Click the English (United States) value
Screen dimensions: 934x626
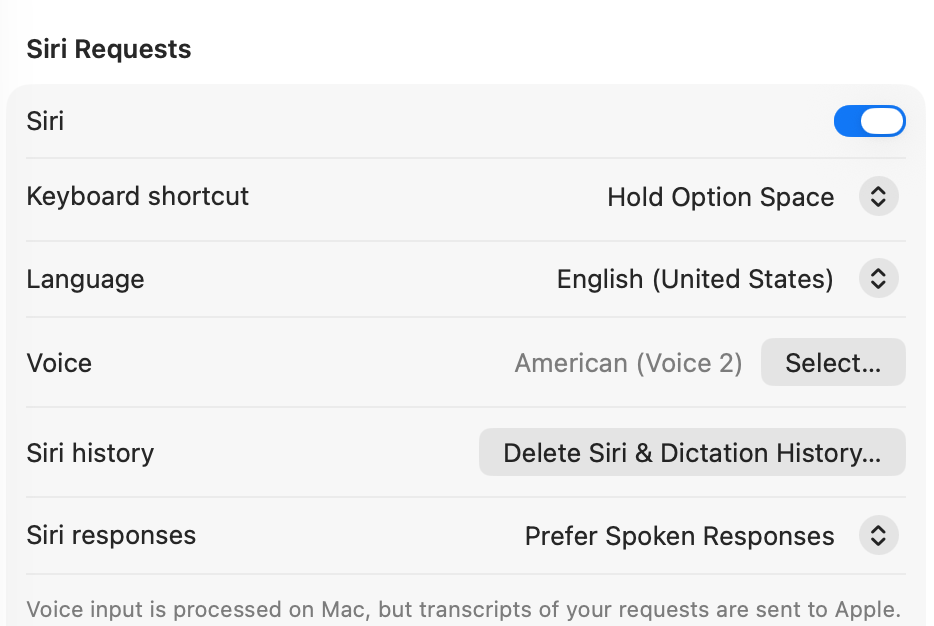click(695, 279)
